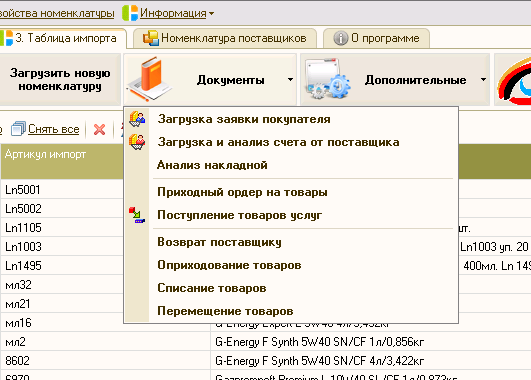The width and height of the screenshot is (531, 380).
Task: Select cell Ln1105
Action: click(x=62, y=228)
